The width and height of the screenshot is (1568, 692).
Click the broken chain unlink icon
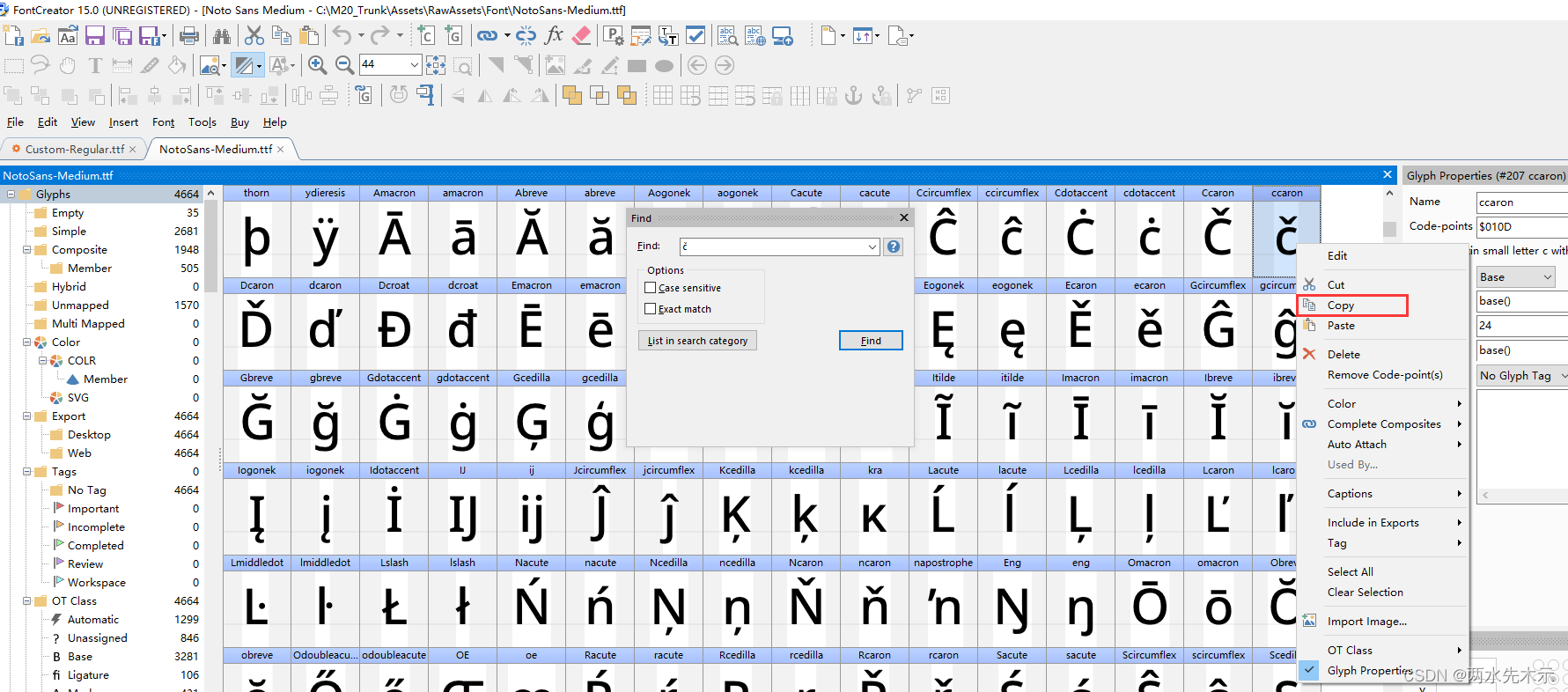point(526,36)
